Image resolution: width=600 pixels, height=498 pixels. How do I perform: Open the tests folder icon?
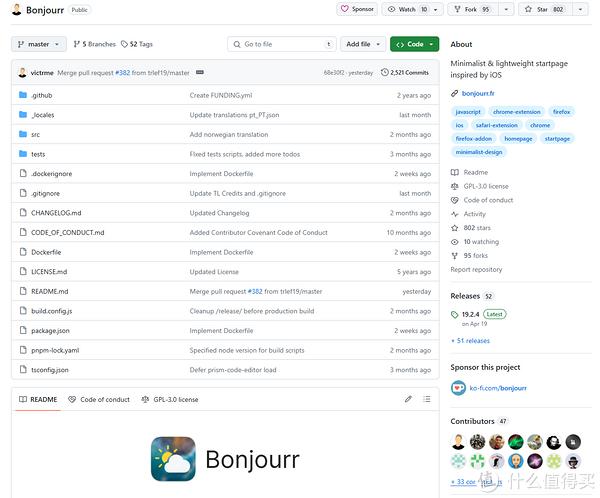[x=23, y=154]
